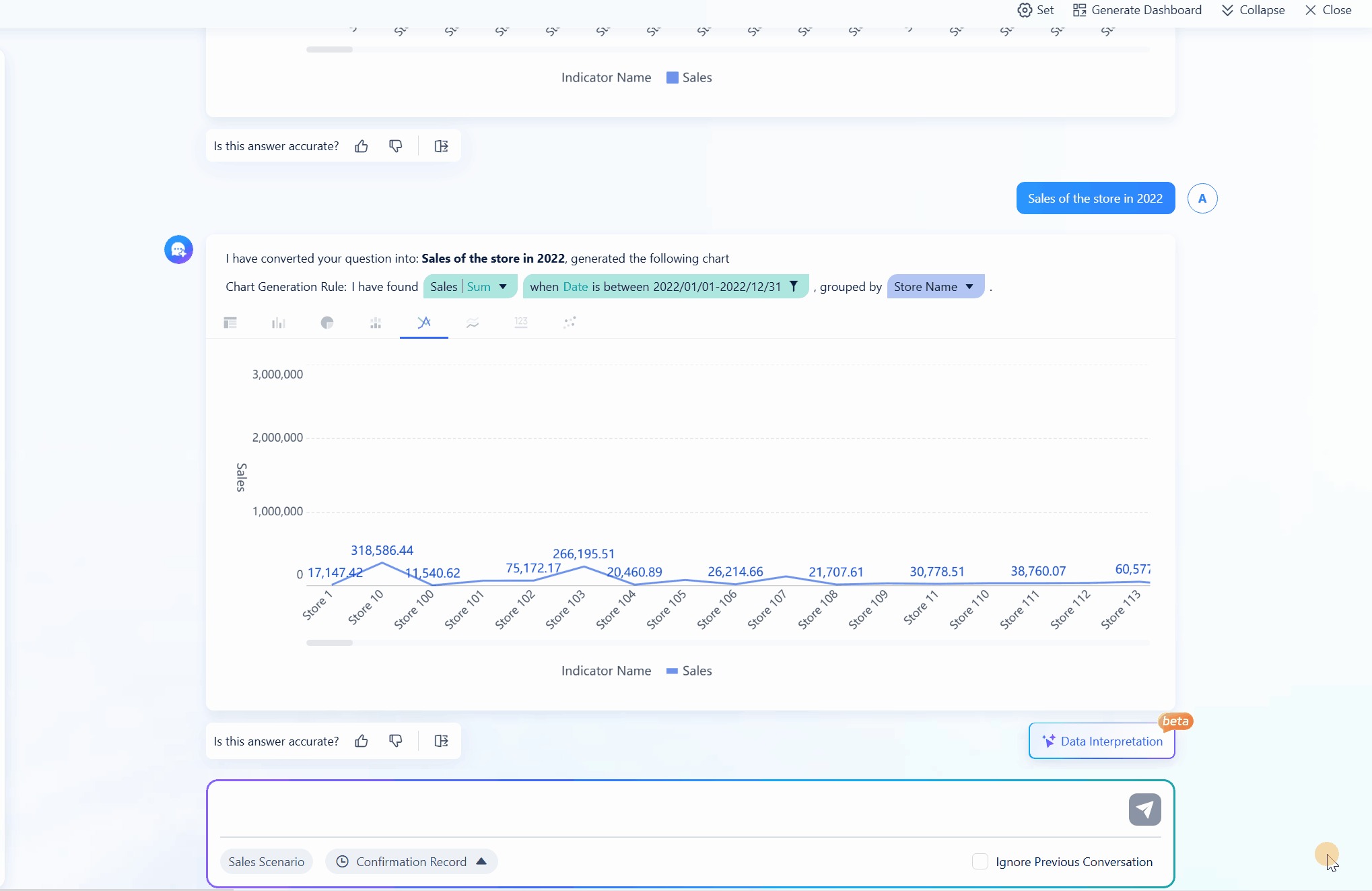Image resolution: width=1372 pixels, height=891 pixels.
Task: Check Ignore Previous Conversation box
Action: [x=980, y=861]
